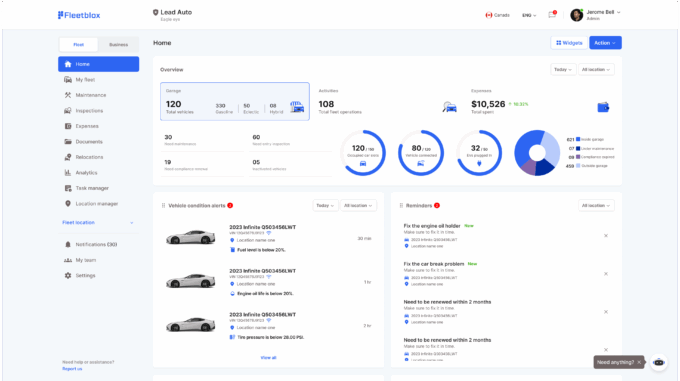This screenshot has width=680, height=381.
Task: Open Expenses in the sidebar
Action: coord(98,126)
